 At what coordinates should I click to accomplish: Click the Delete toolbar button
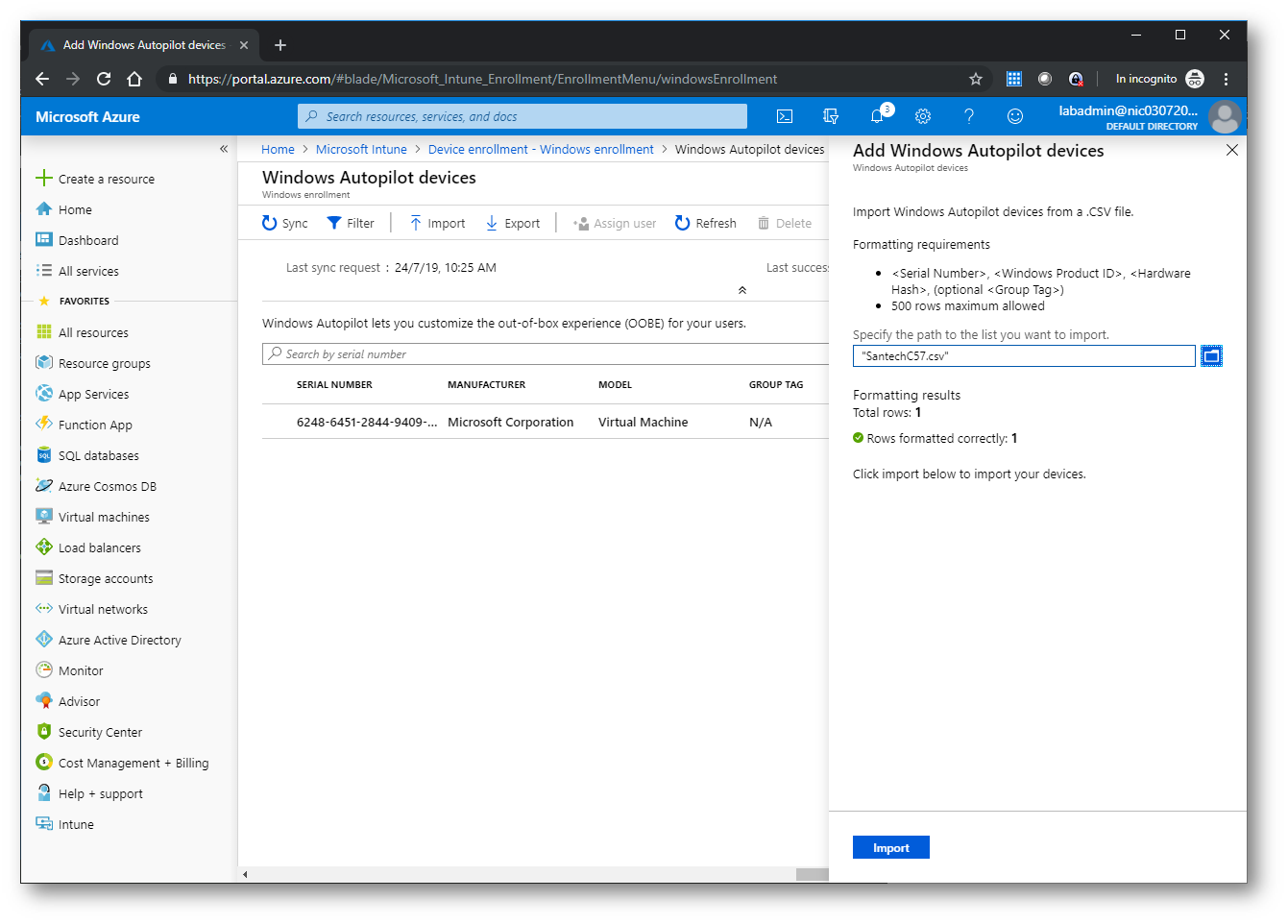(x=785, y=223)
